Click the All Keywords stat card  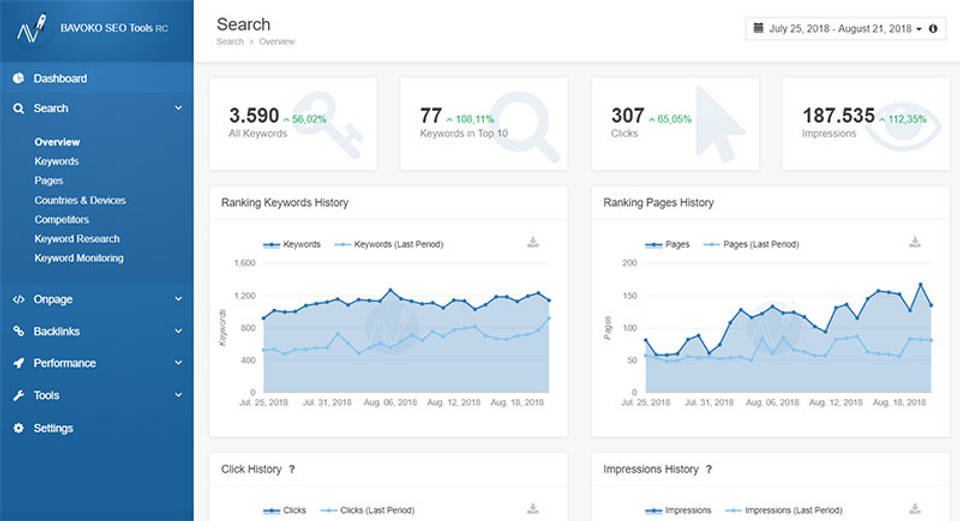(293, 123)
